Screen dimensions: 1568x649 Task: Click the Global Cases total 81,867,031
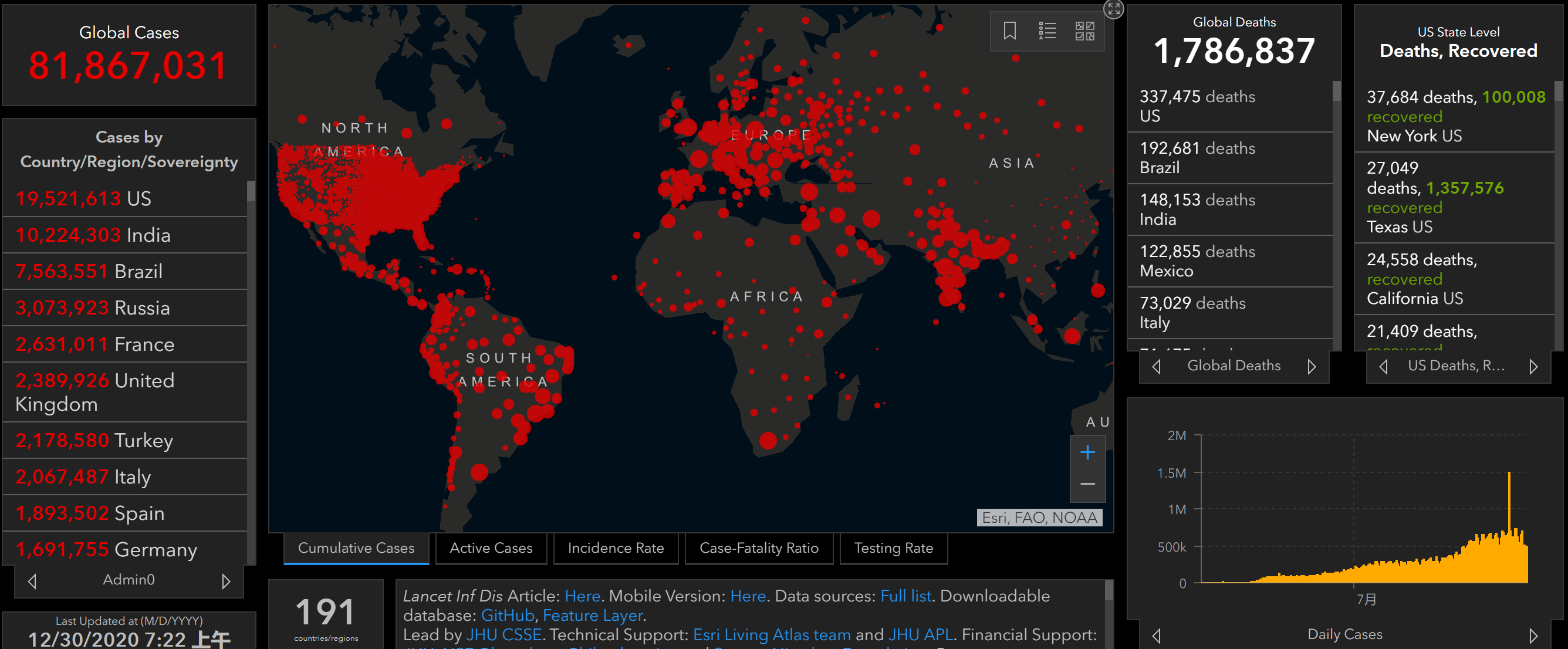tap(129, 66)
